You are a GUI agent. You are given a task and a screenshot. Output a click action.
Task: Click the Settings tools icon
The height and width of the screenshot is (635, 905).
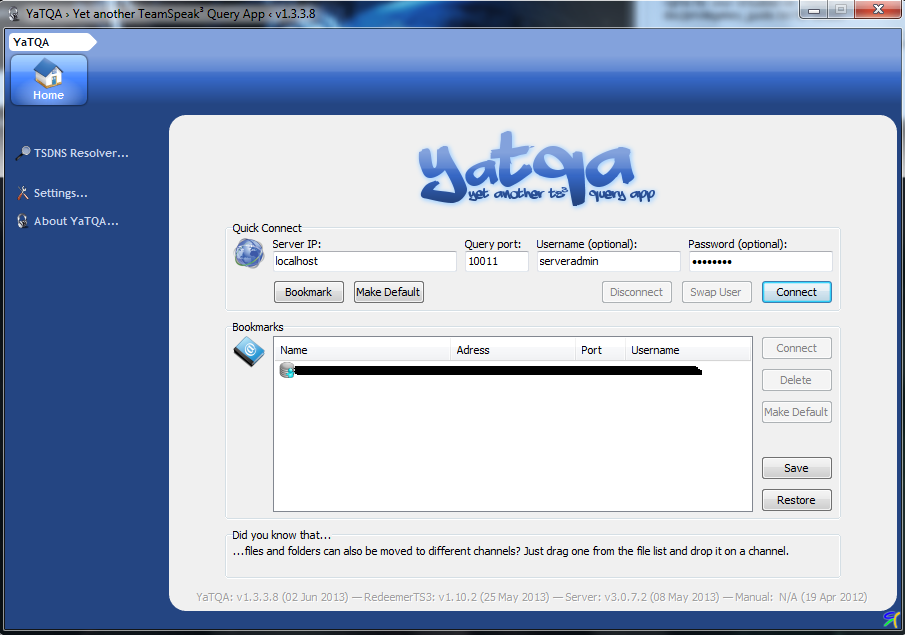pyautogui.click(x=23, y=193)
